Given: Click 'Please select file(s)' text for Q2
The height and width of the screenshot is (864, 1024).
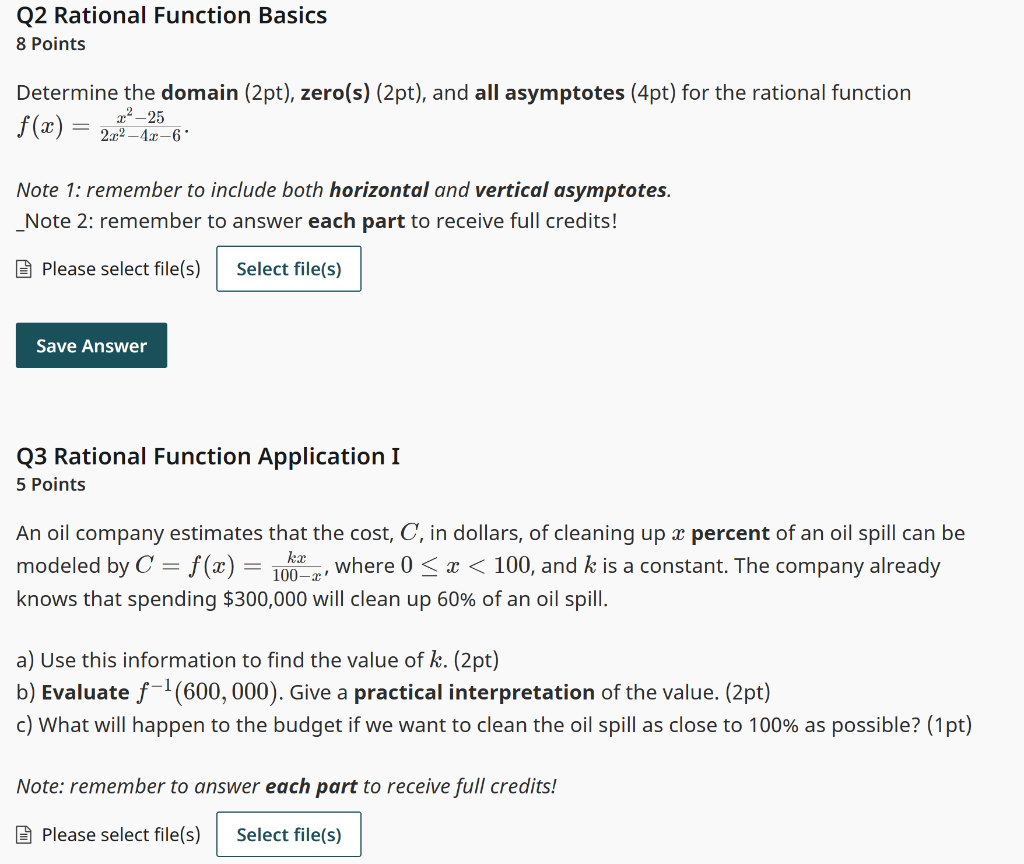Looking at the screenshot, I should 119,268.
